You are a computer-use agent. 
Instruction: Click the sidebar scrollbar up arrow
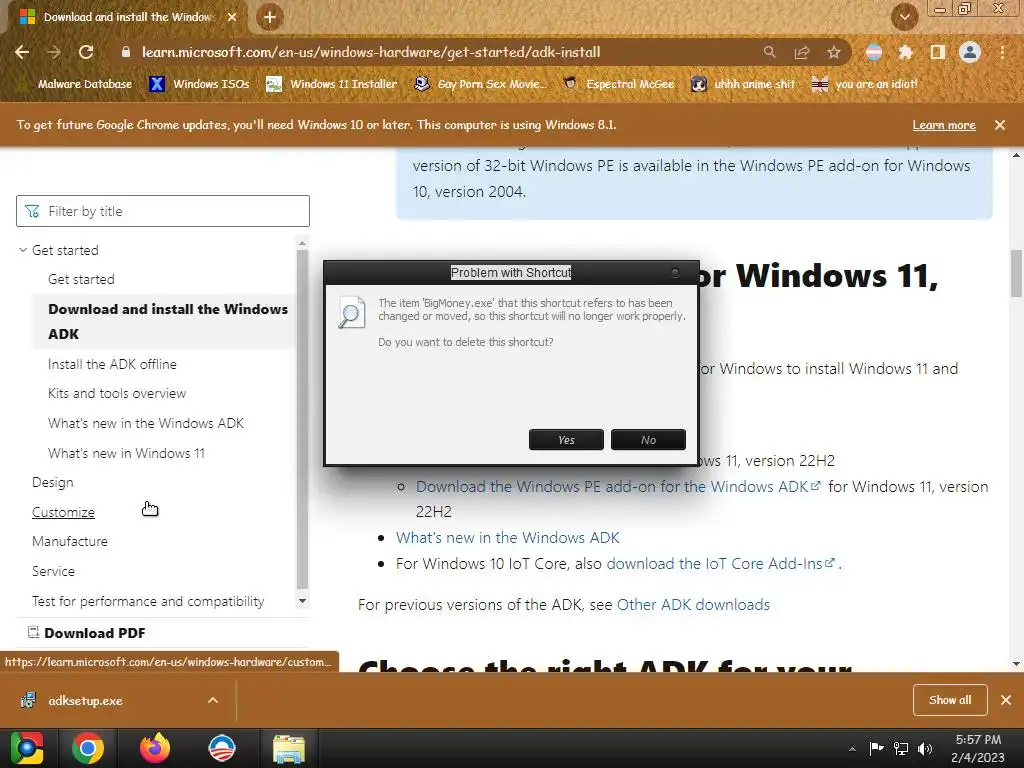pyautogui.click(x=302, y=243)
